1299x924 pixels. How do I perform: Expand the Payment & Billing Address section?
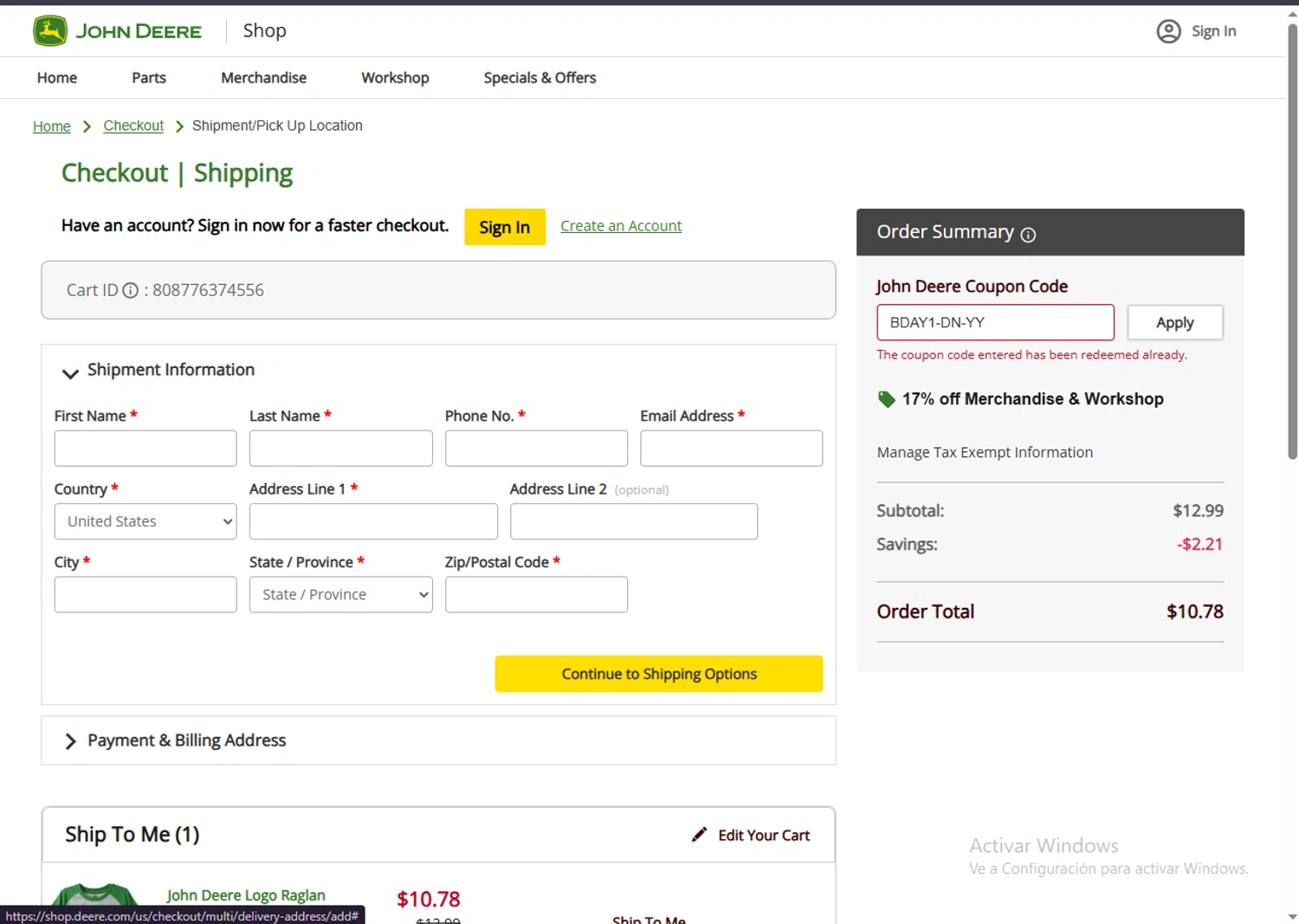[438, 740]
